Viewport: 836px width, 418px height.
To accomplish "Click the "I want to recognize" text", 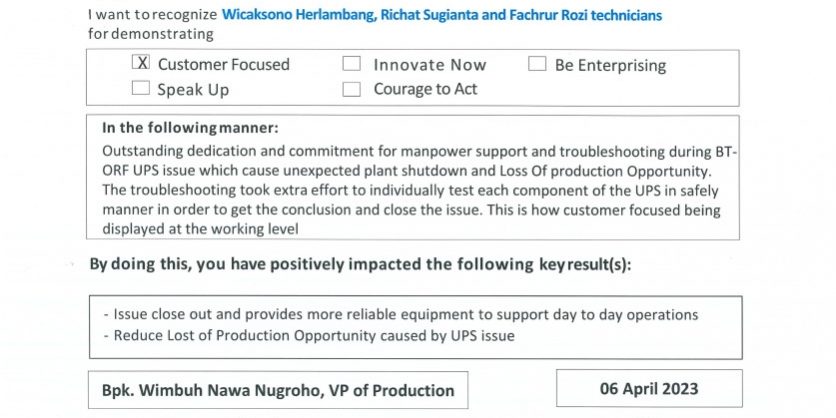I will pyautogui.click(x=151, y=16).
